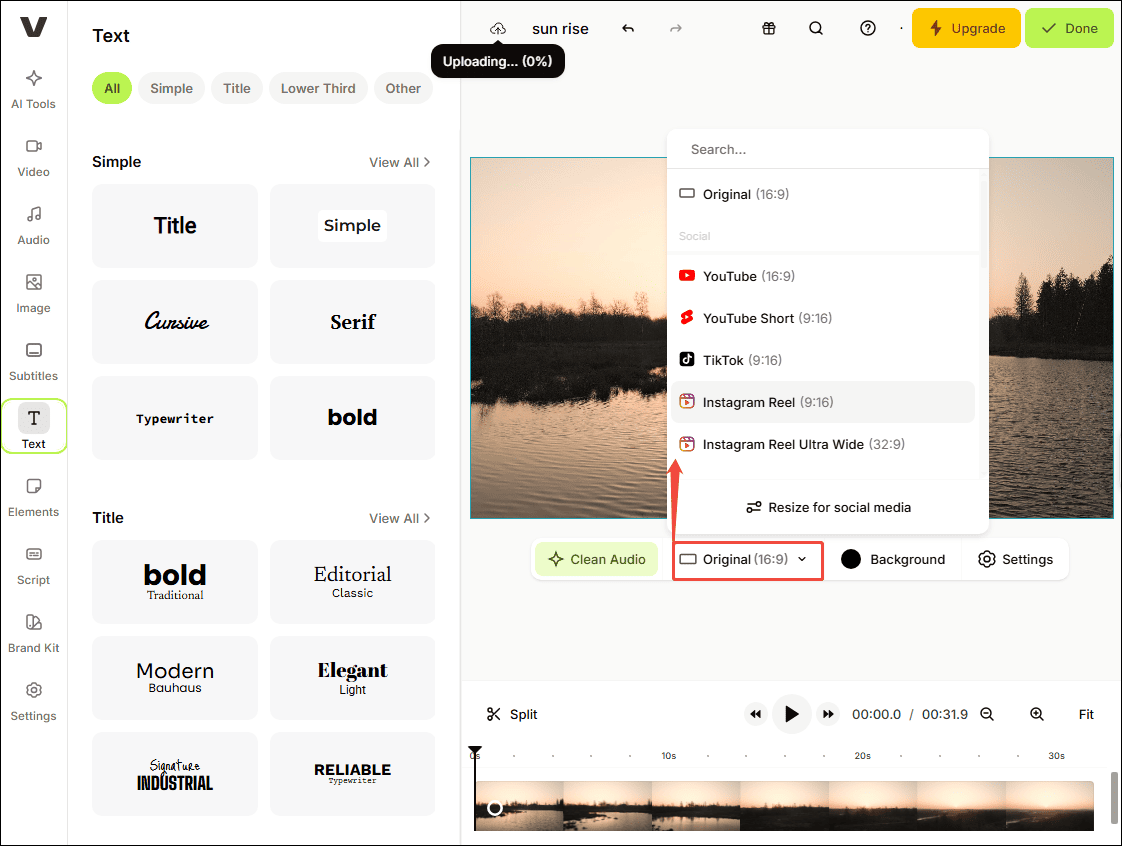
Task: Open the Audio panel
Action: (x=34, y=225)
